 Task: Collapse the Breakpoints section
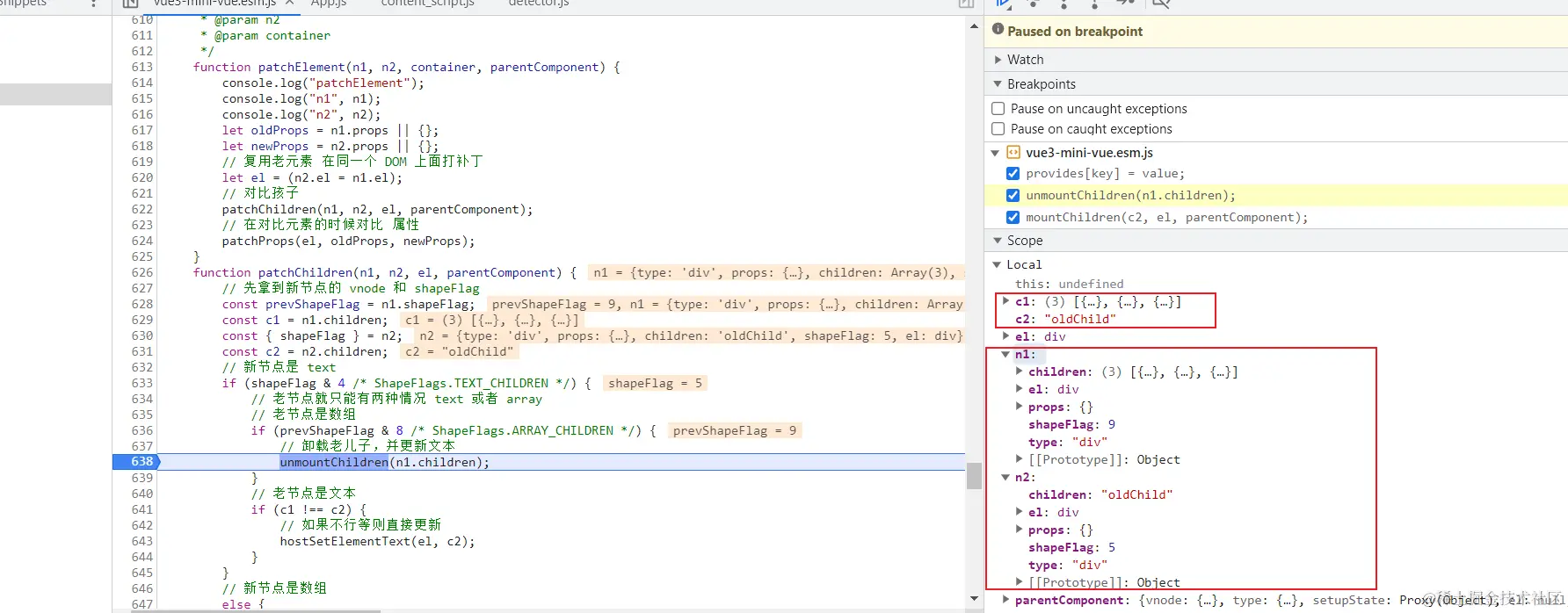tap(998, 84)
